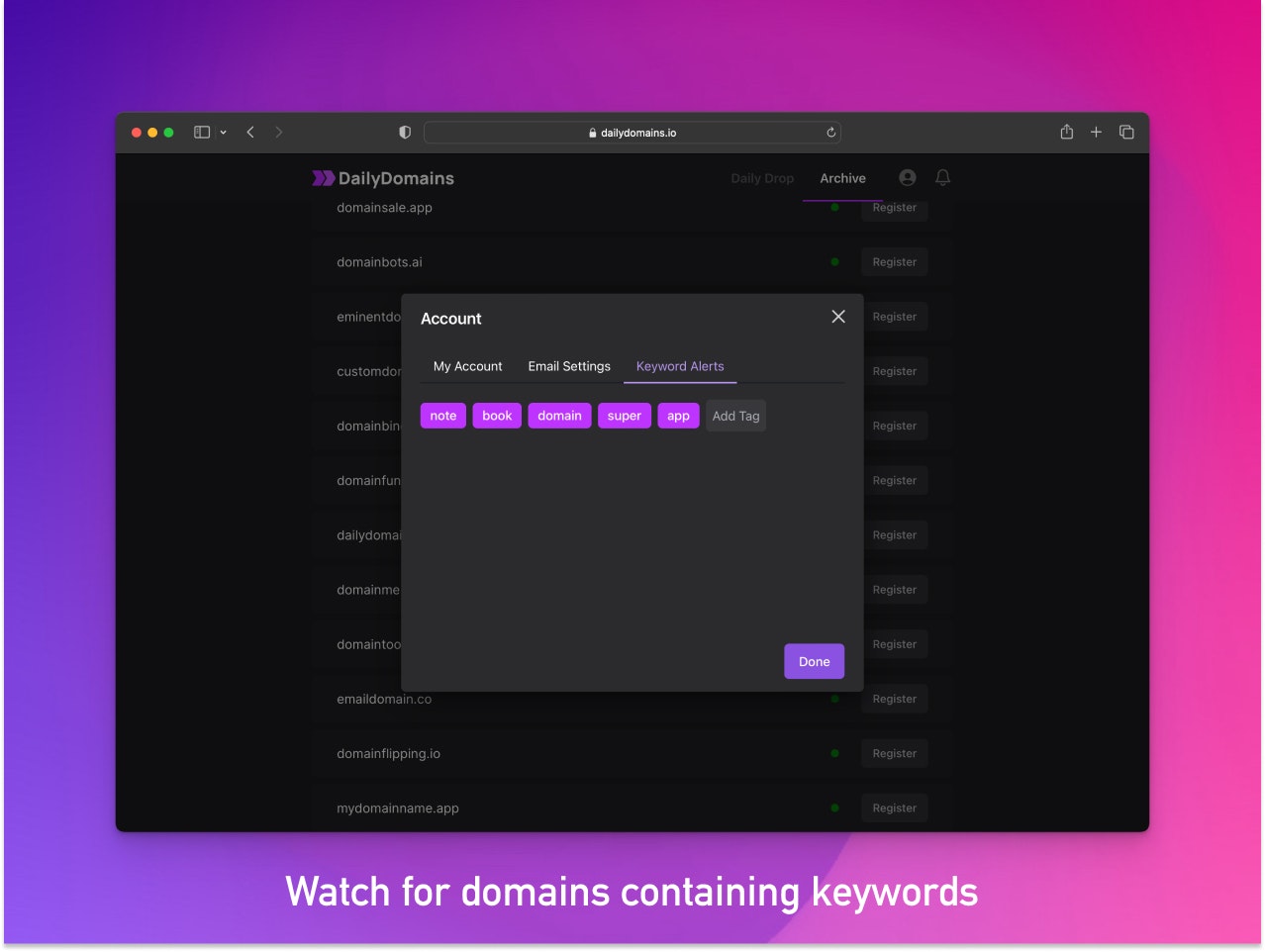Open the sidebar options chevron dropdown

pyautogui.click(x=223, y=132)
